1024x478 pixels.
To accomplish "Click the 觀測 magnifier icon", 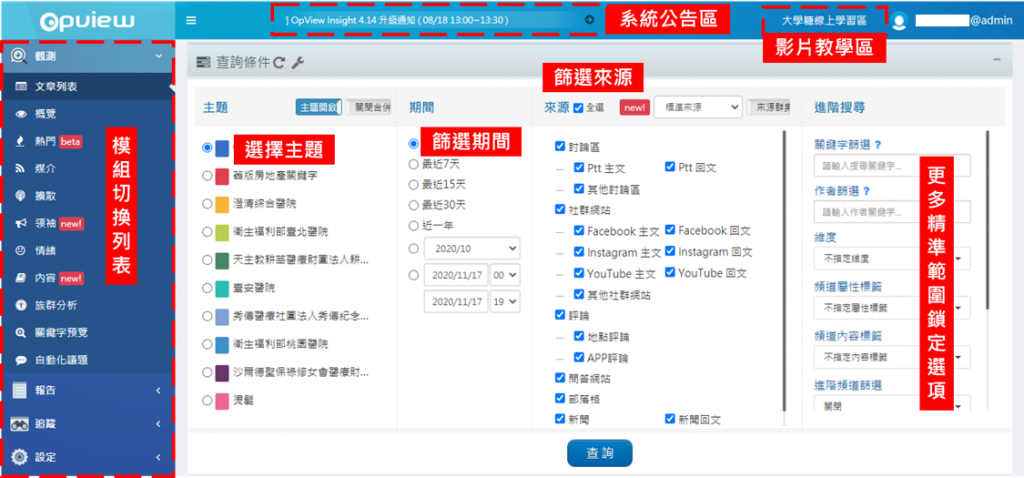I will click(x=20, y=56).
